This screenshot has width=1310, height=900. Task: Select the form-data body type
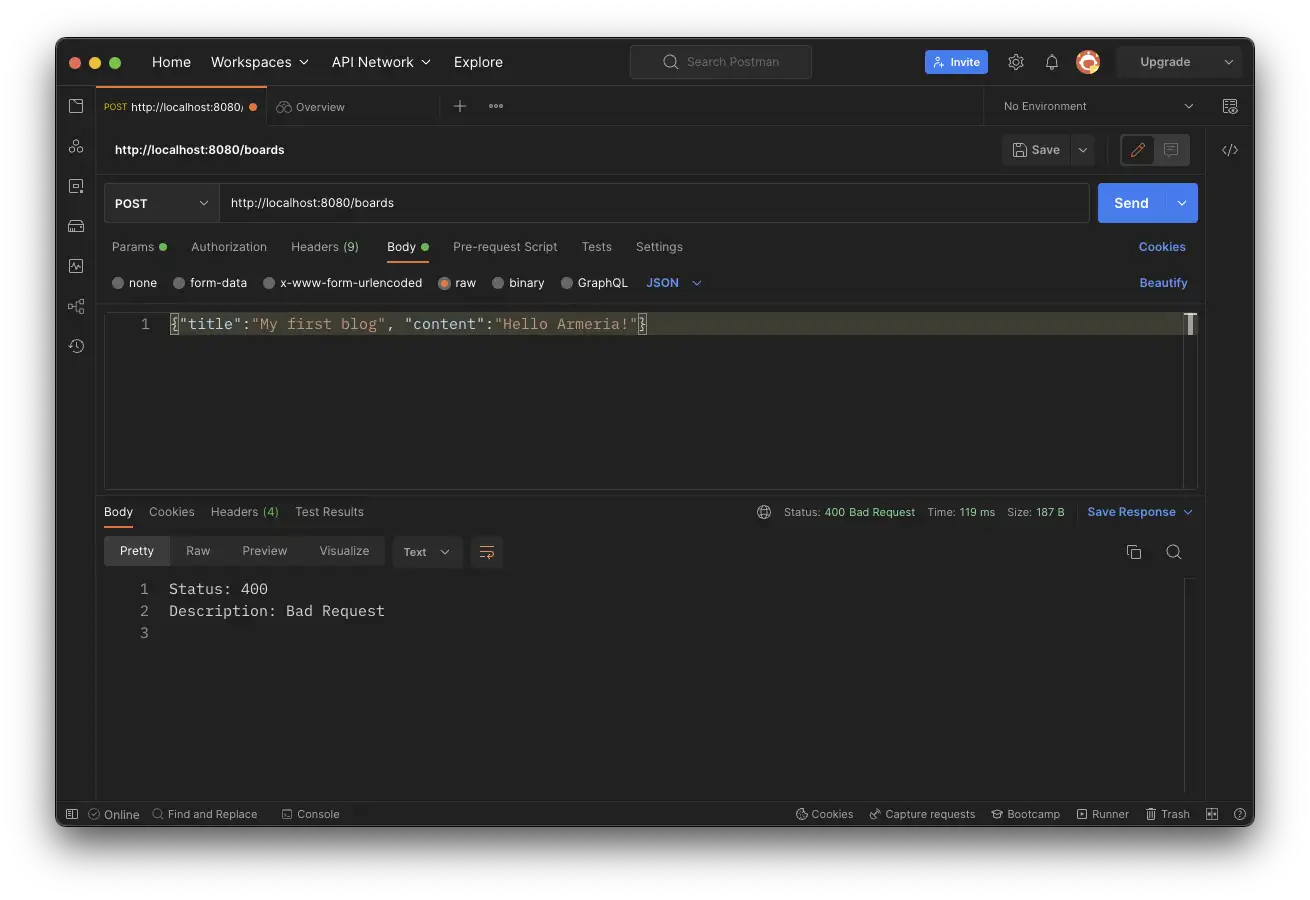tap(210, 283)
